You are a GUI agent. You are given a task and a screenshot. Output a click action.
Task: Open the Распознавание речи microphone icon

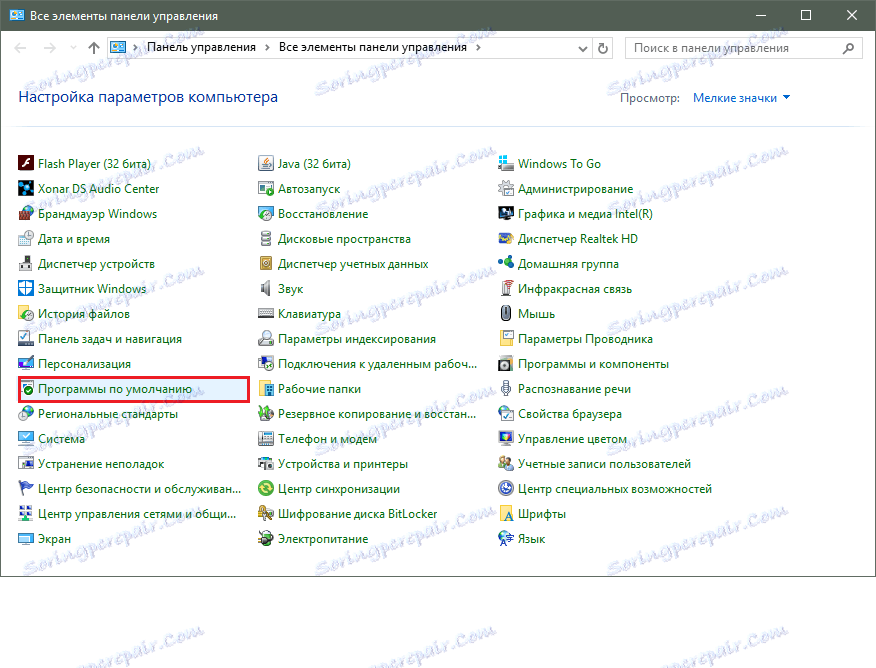point(506,389)
